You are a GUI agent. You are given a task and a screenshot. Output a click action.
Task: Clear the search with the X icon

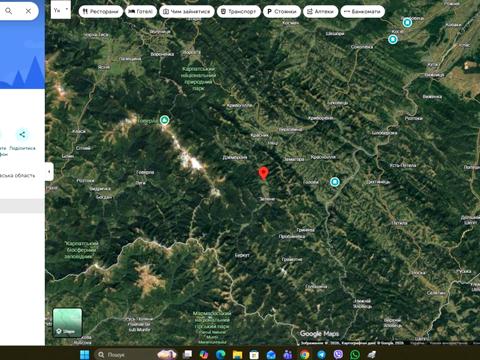click(28, 11)
